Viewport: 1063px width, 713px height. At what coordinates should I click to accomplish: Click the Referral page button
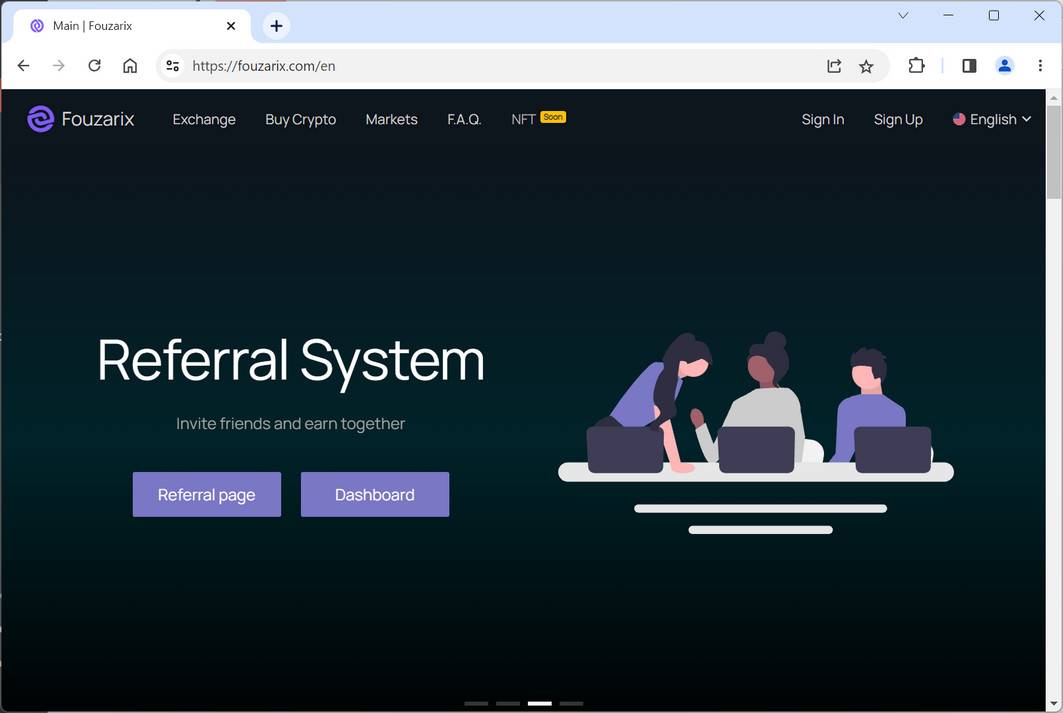(x=206, y=494)
